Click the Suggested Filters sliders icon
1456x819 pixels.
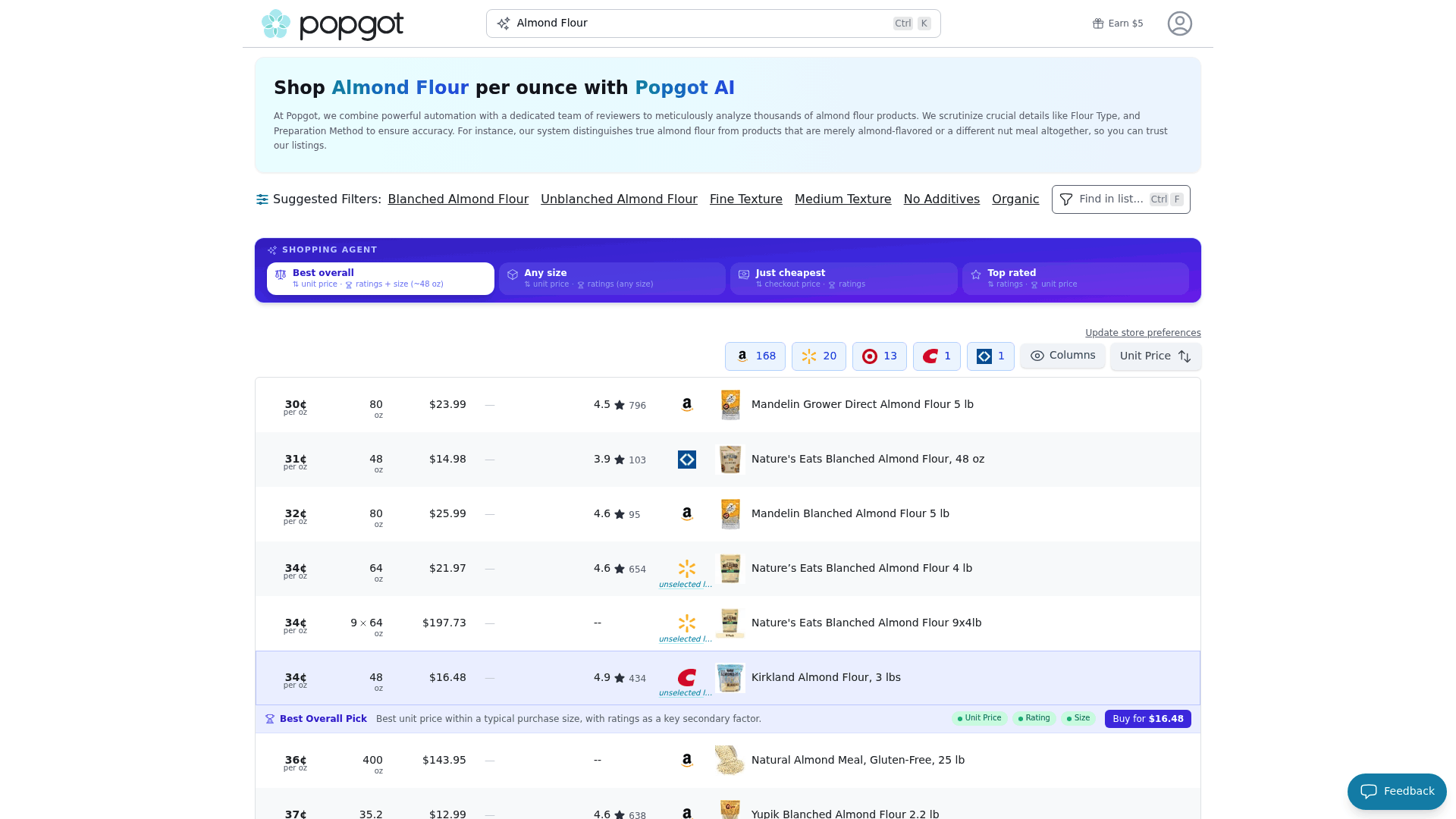click(x=262, y=199)
